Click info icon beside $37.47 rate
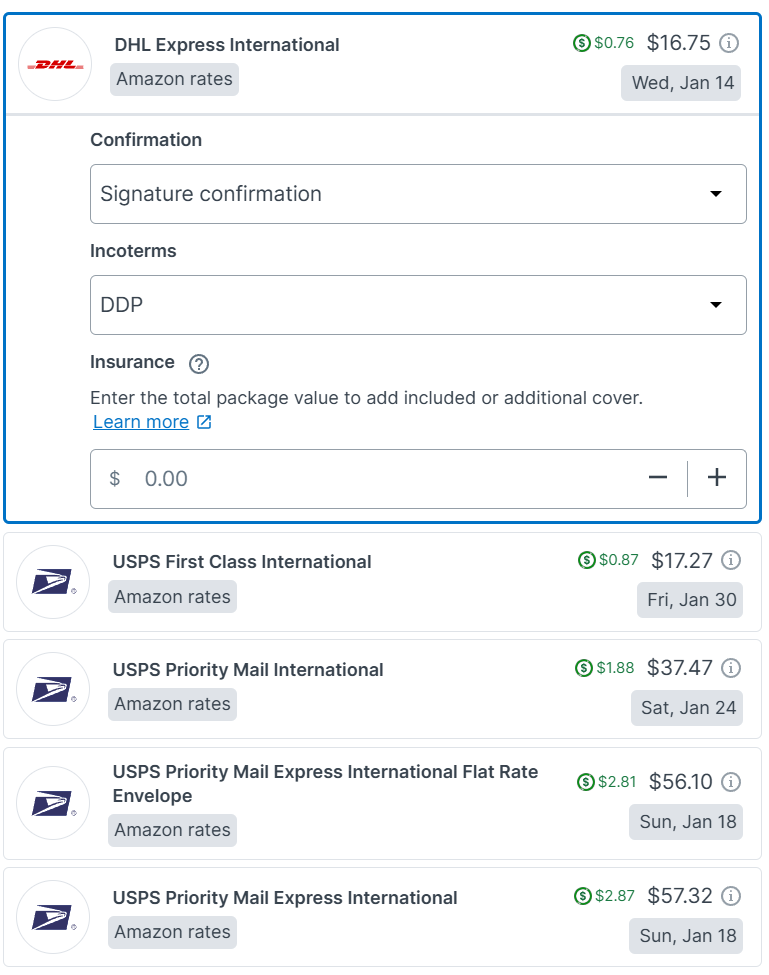Viewport: 769px width, 975px height. [x=731, y=667]
